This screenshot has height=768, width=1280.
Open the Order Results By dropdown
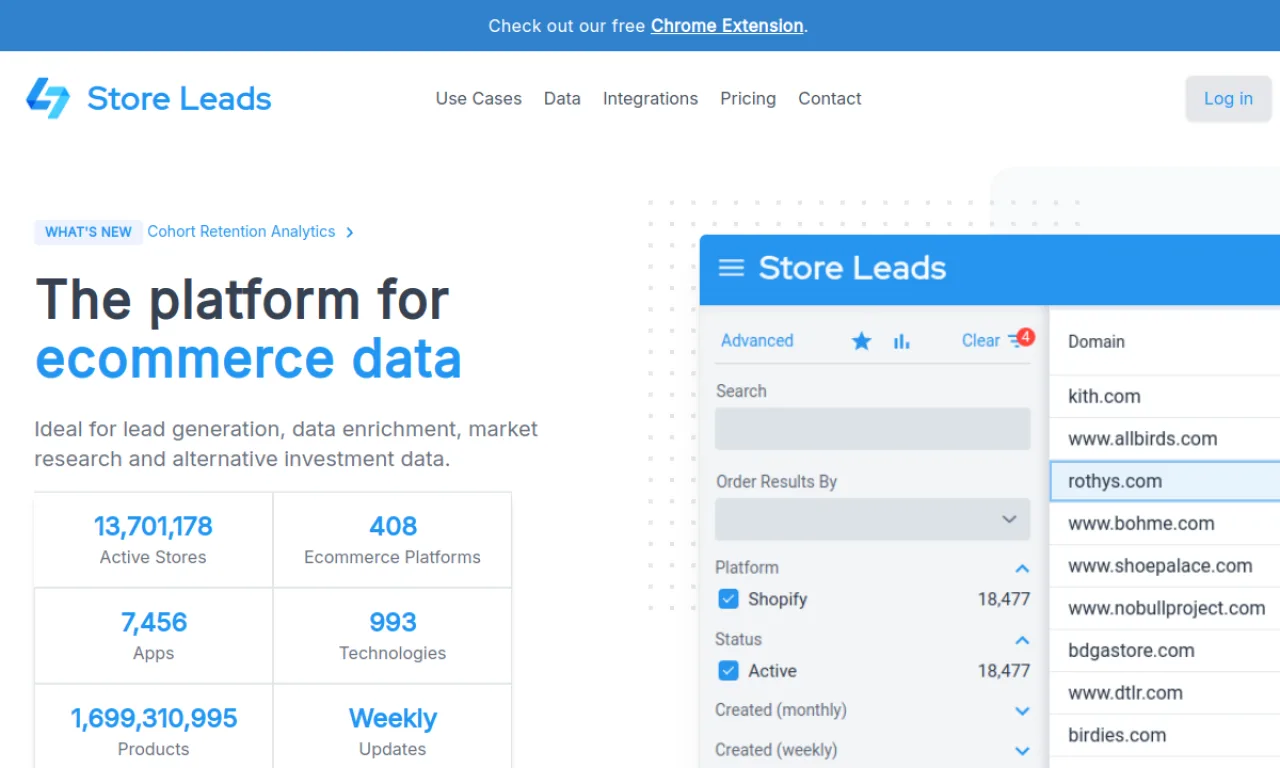(873, 519)
